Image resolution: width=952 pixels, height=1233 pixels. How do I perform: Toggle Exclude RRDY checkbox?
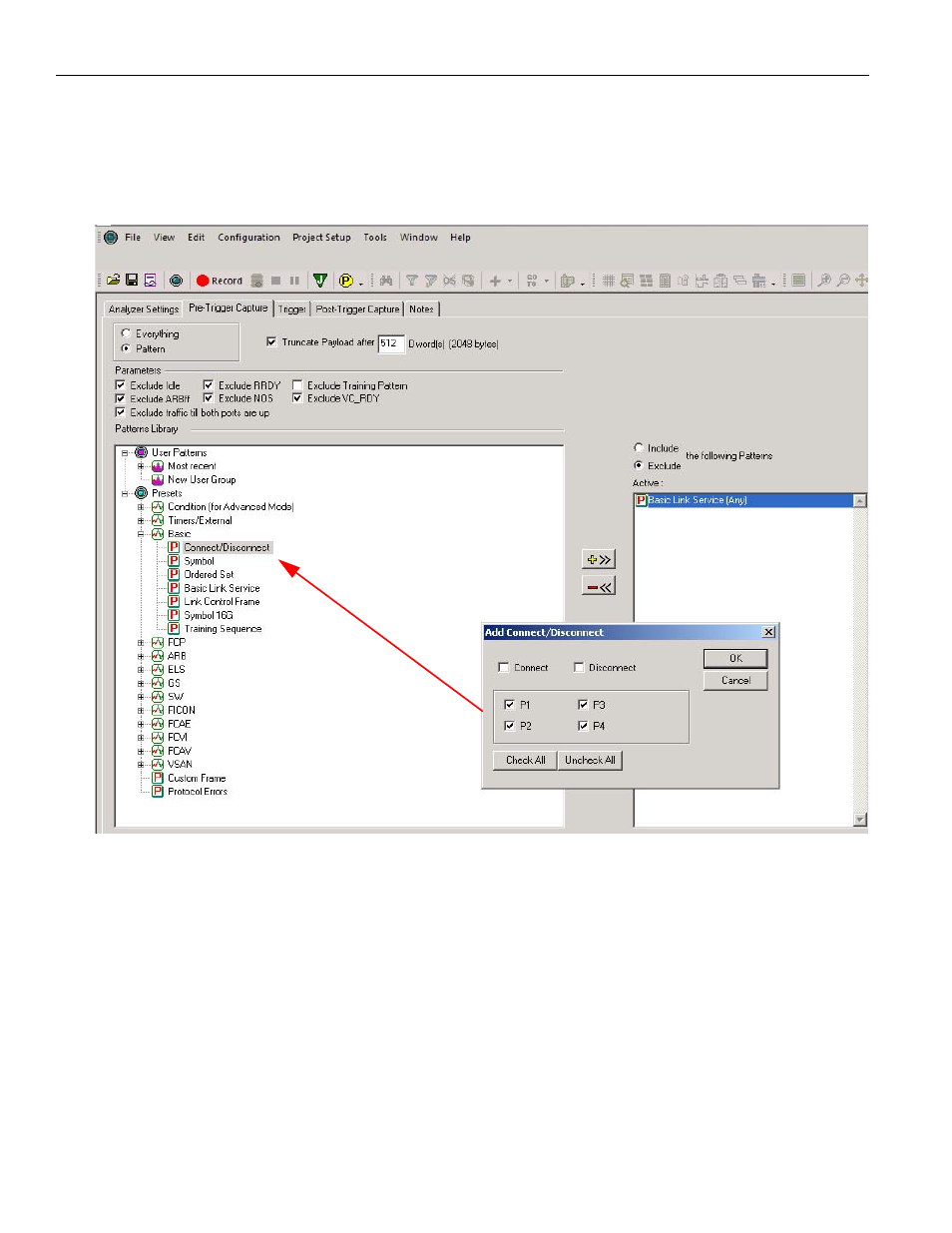coord(209,385)
